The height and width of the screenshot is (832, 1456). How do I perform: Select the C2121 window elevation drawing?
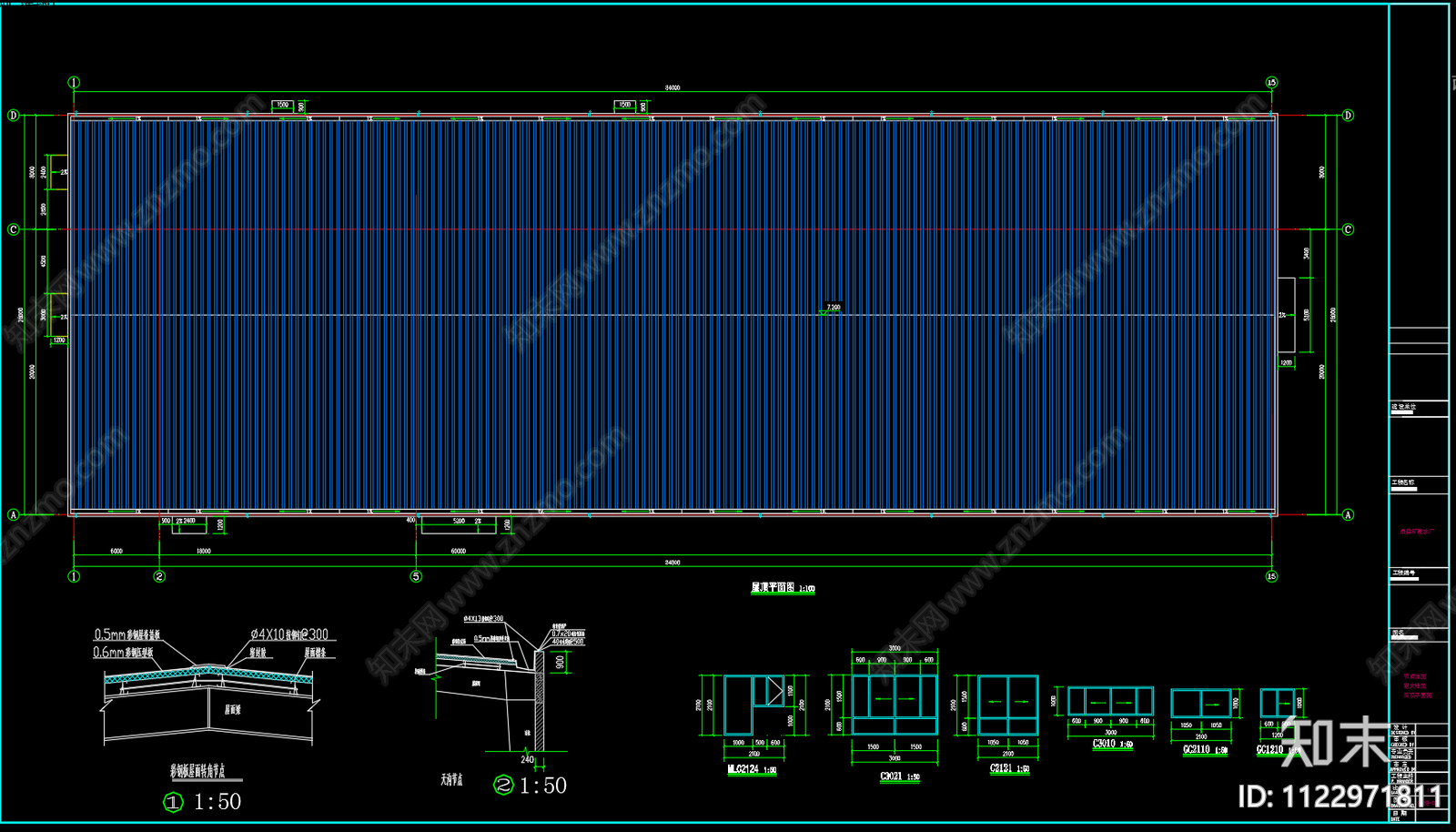tap(1008, 705)
